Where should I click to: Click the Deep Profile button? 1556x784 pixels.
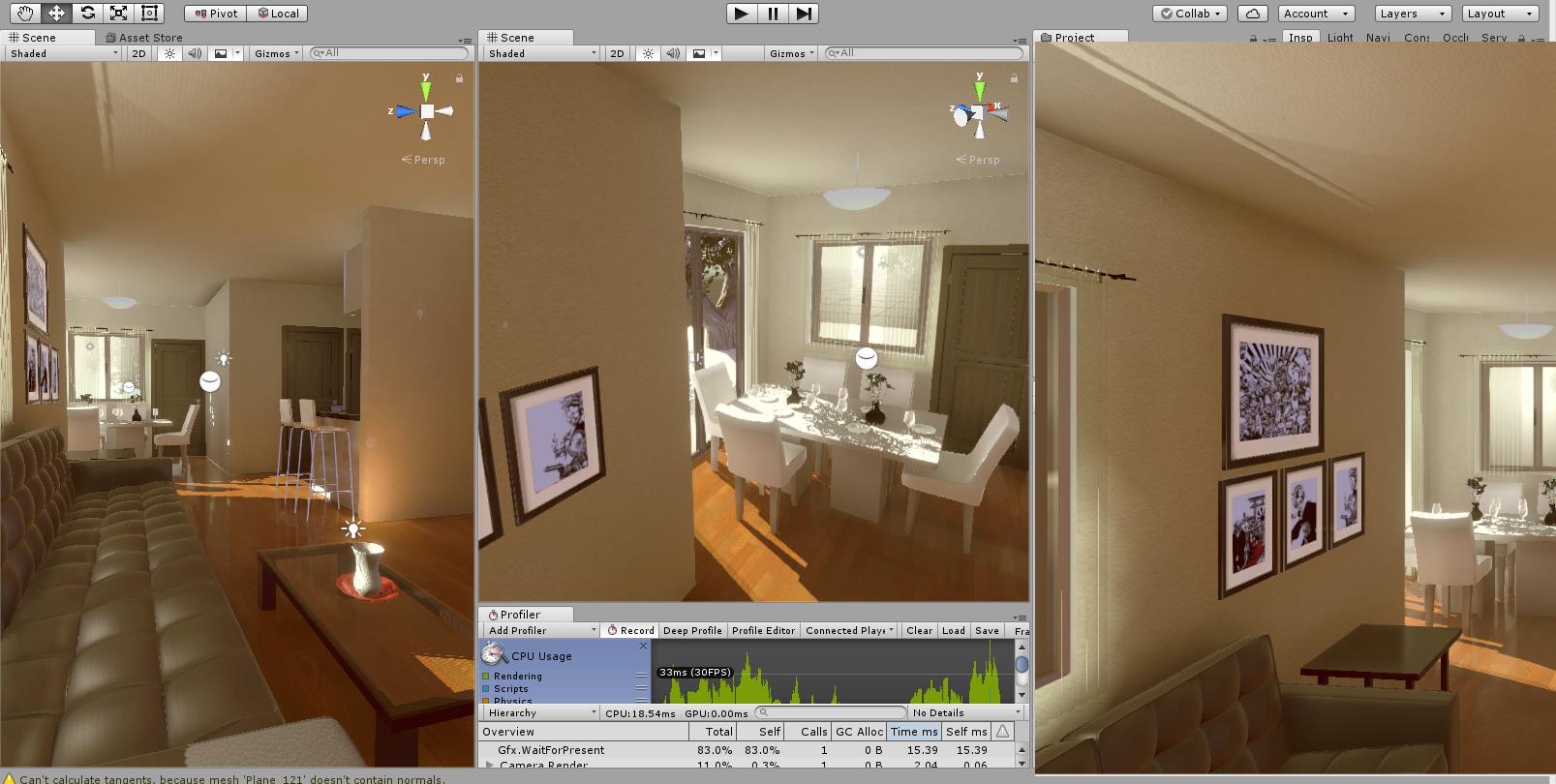point(692,630)
